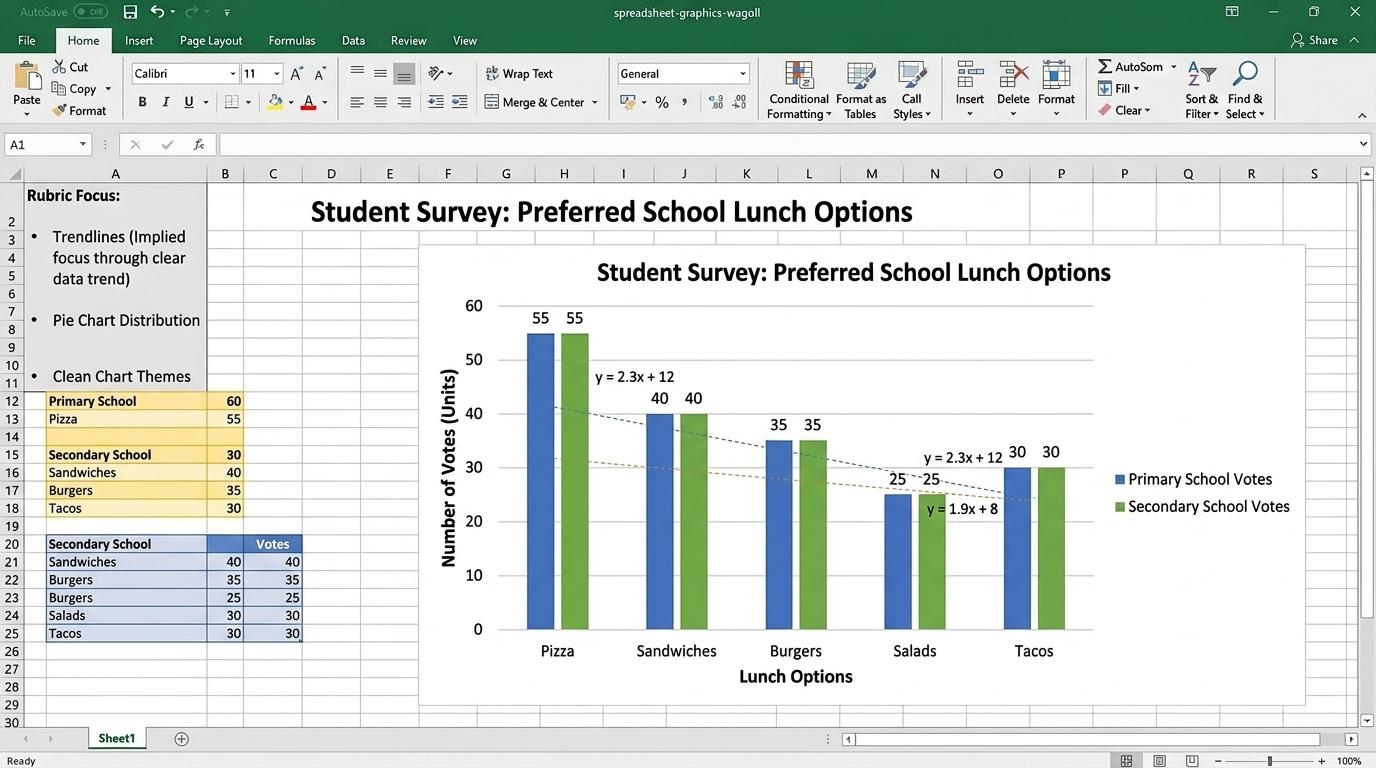Select the Sheet1 sheet tab

117,739
